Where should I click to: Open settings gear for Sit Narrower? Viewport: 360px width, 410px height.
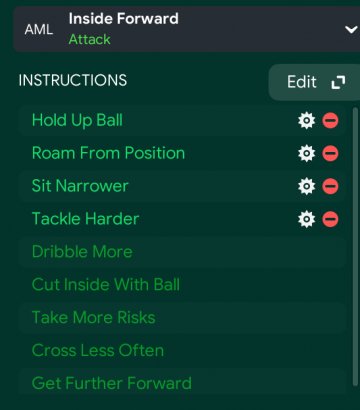(306, 186)
